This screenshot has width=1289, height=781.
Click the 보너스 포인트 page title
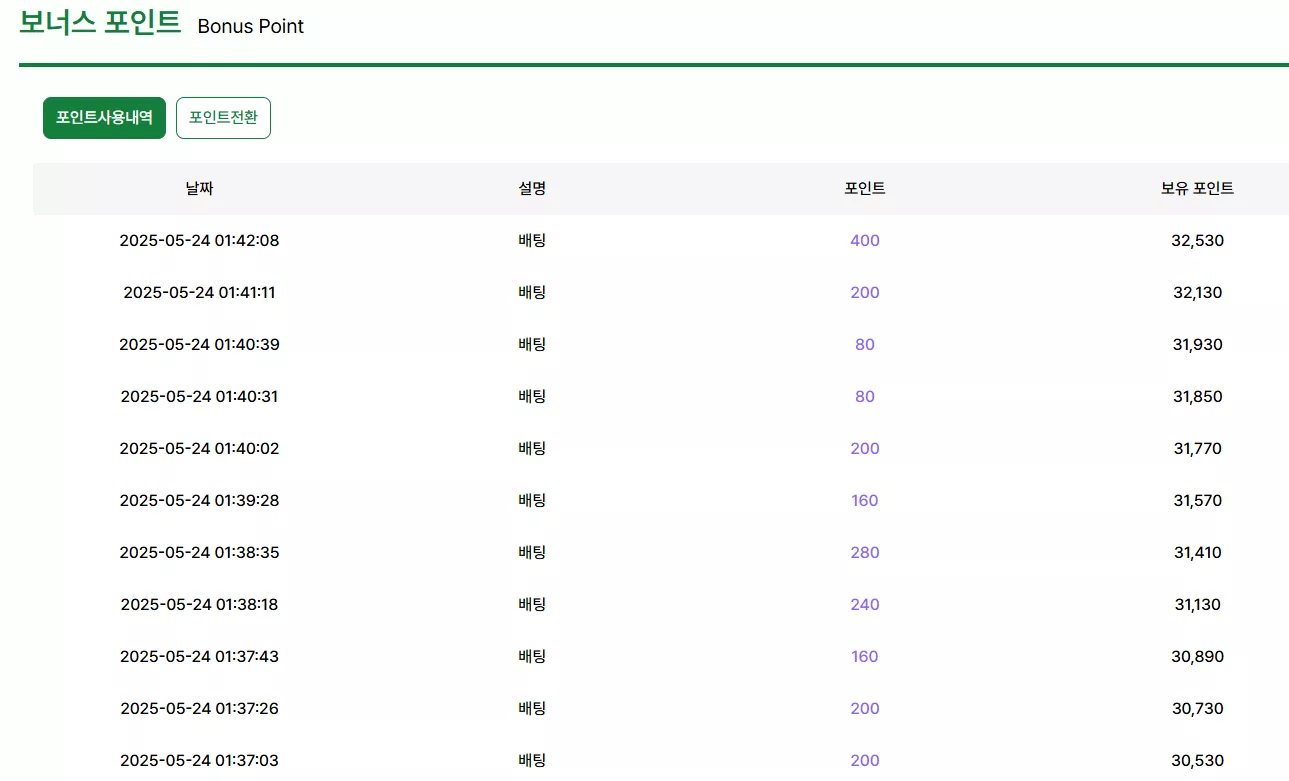[x=100, y=23]
